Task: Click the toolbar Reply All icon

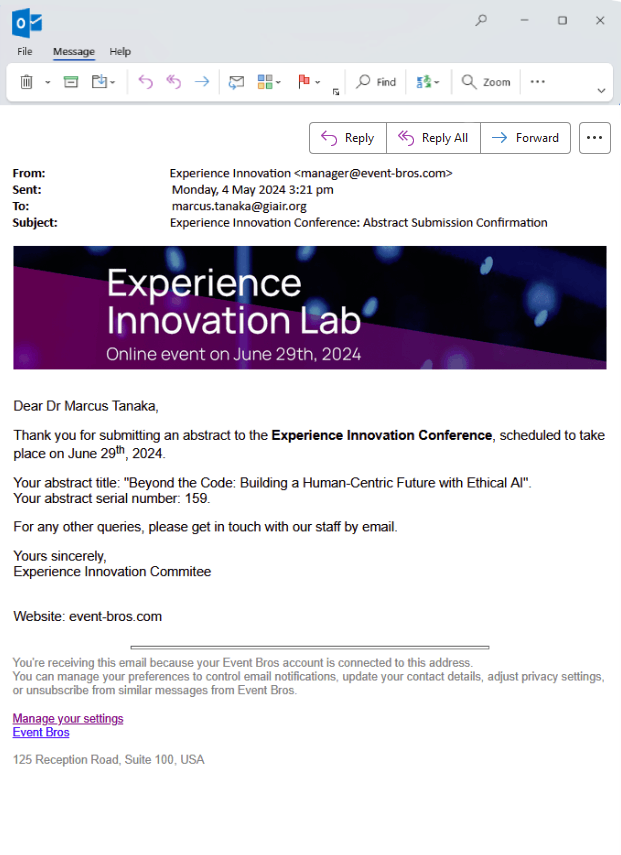Action: pos(174,82)
